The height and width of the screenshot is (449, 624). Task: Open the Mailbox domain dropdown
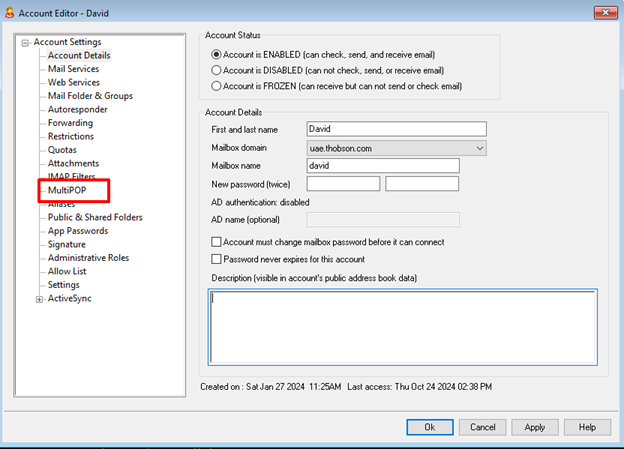479,147
